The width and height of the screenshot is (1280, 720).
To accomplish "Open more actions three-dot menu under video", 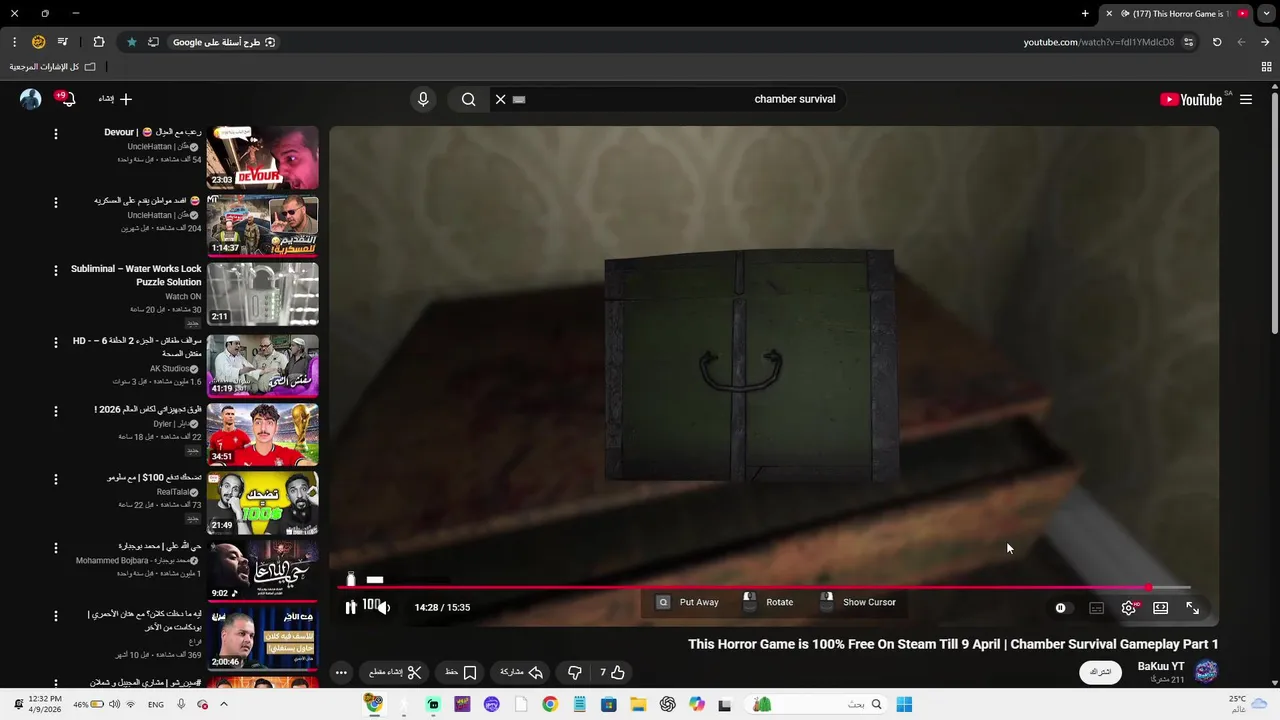I will point(341,673).
